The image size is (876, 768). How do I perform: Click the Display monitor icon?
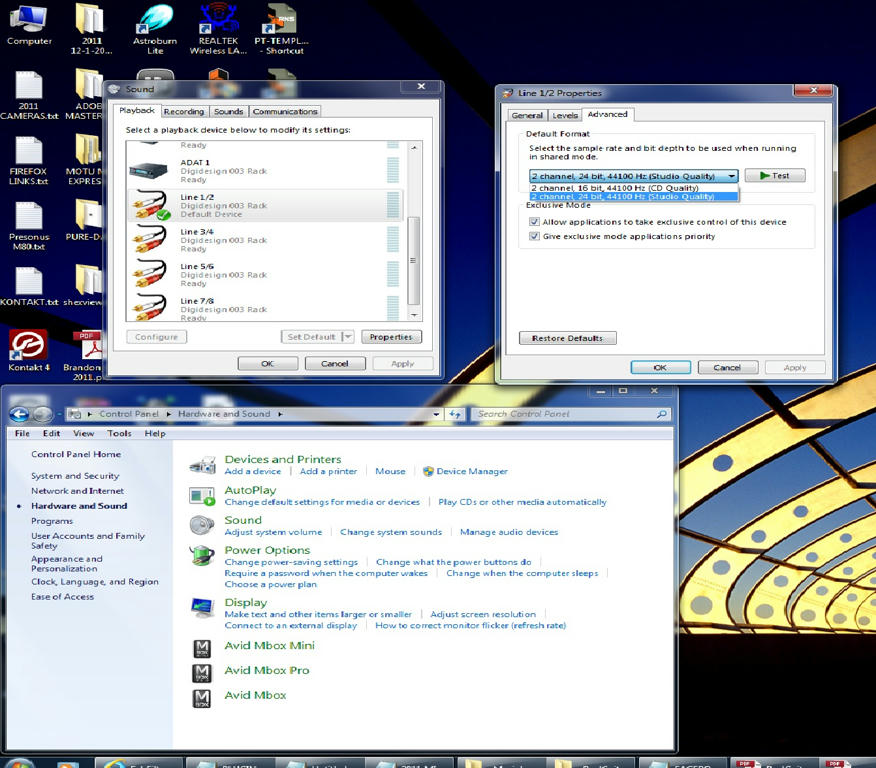point(202,607)
